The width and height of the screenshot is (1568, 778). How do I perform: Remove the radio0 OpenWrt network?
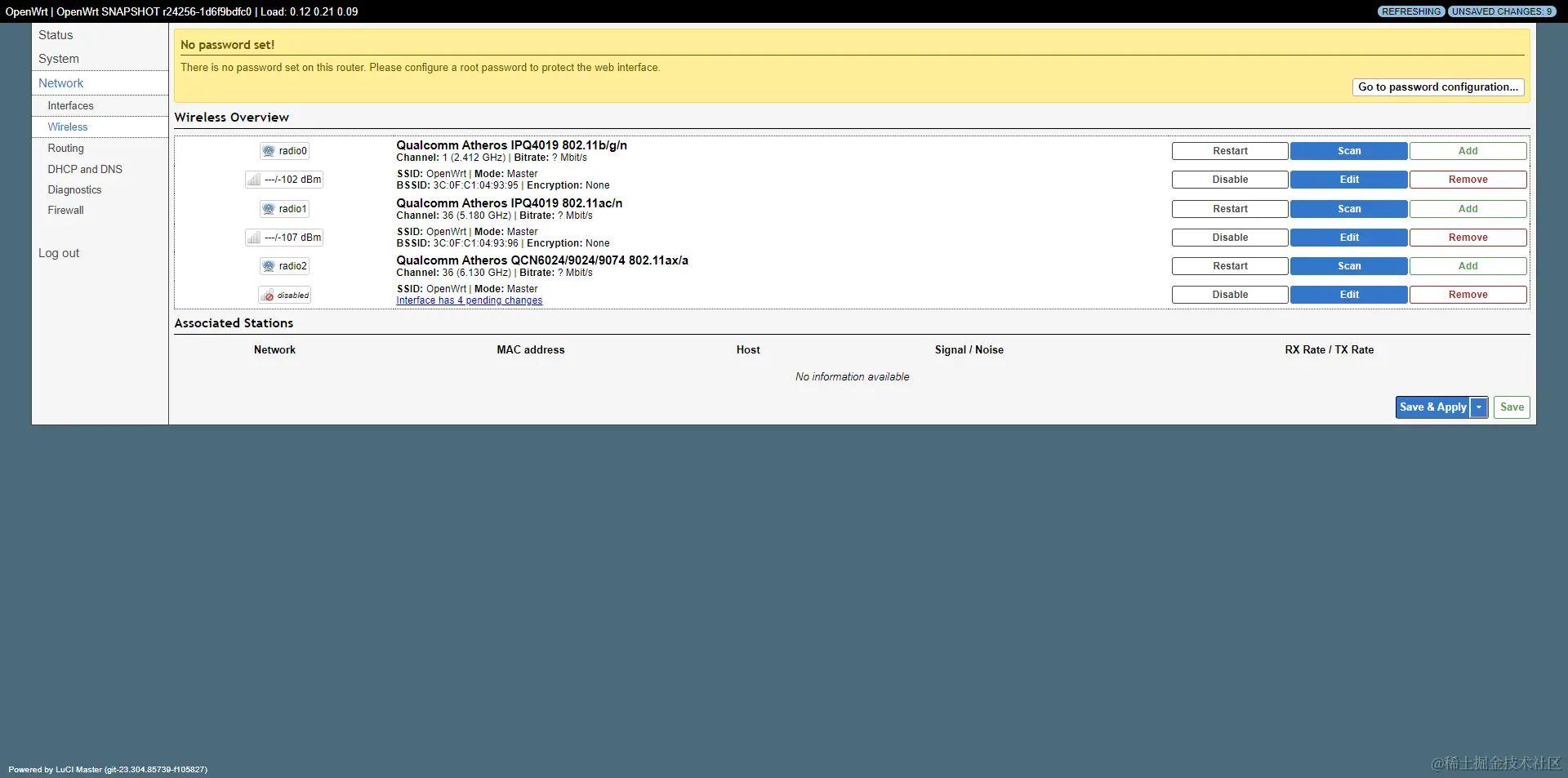point(1468,180)
